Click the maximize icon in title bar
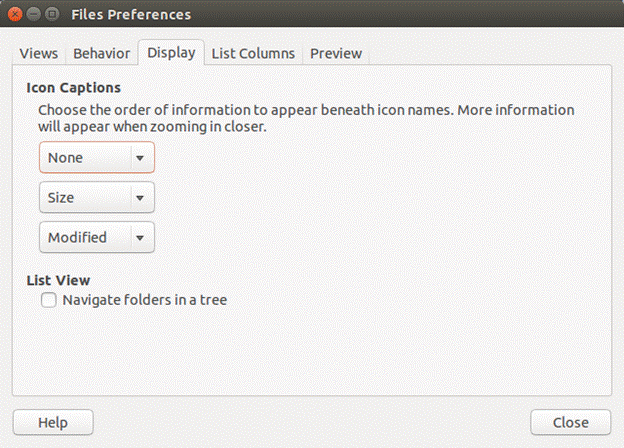Screen dimensions: 624x448 coord(52,15)
